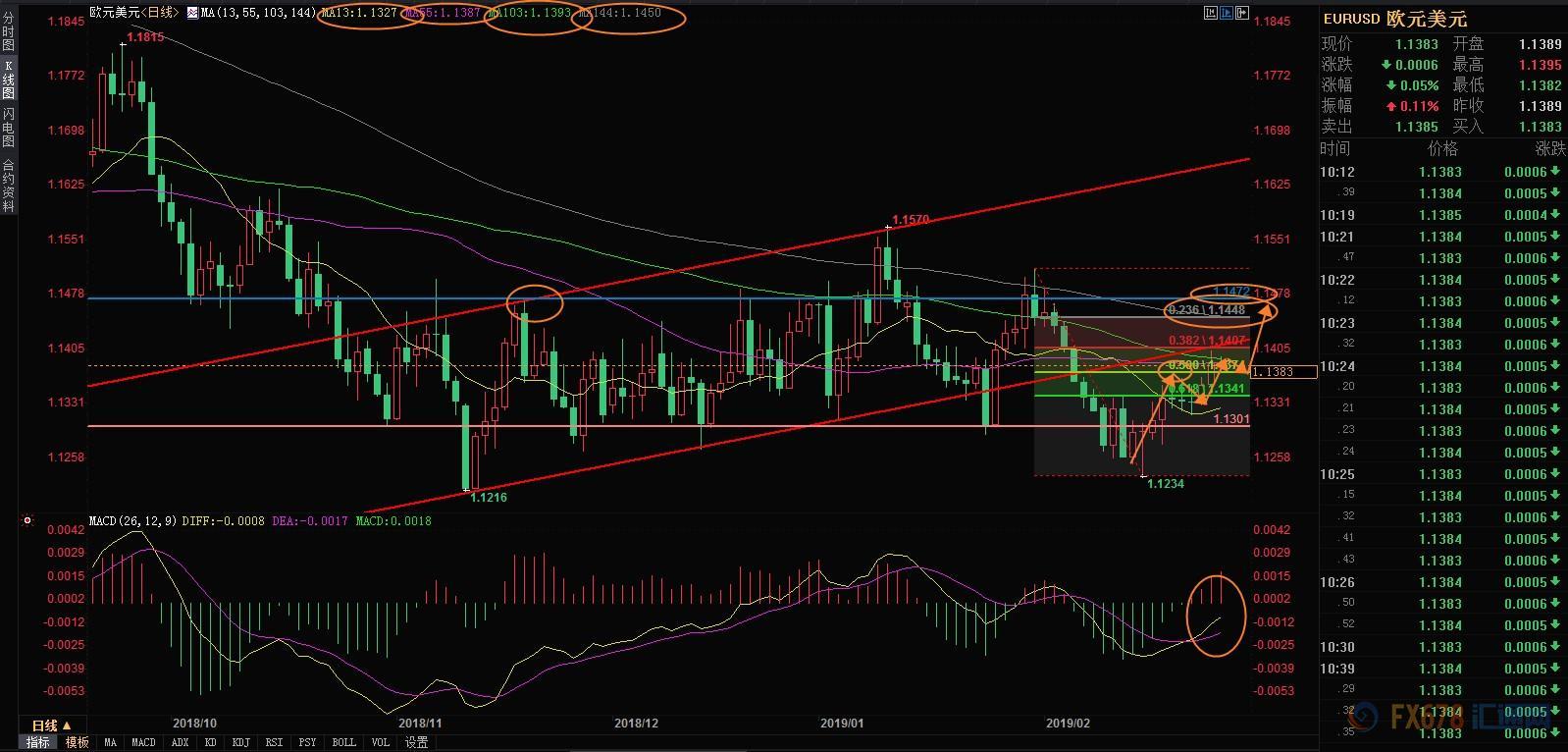Click the 2019/01 date axis label
This screenshot has height=752, width=1568.
(x=842, y=724)
